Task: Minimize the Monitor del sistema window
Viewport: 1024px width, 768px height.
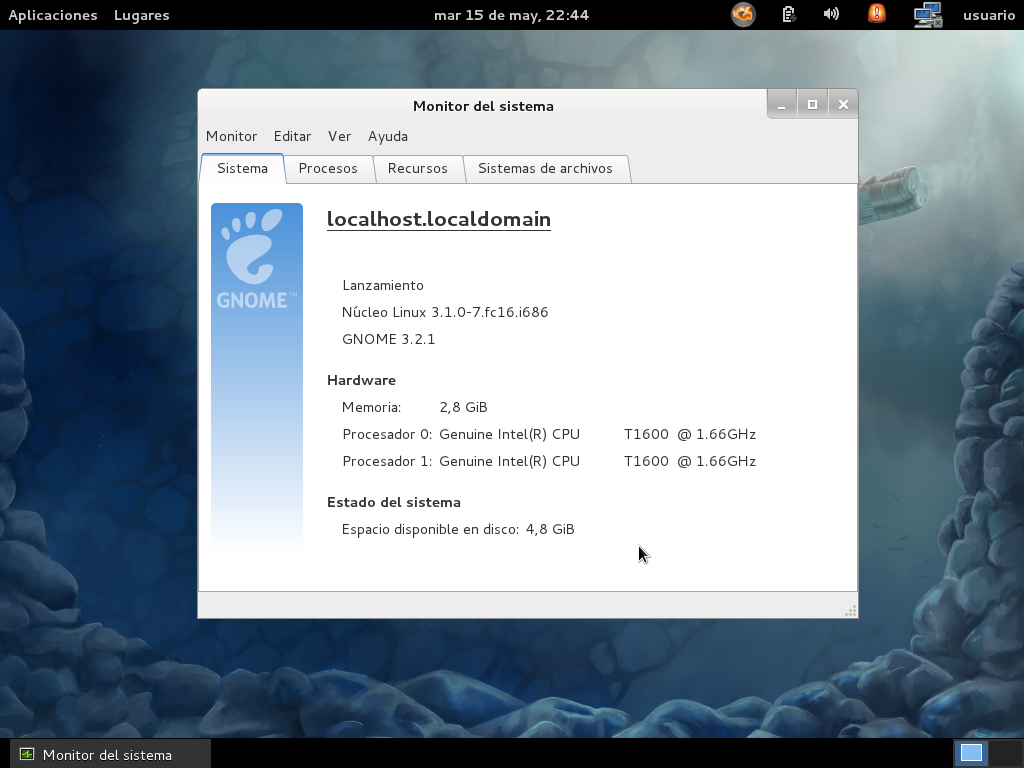Action: pos(782,104)
